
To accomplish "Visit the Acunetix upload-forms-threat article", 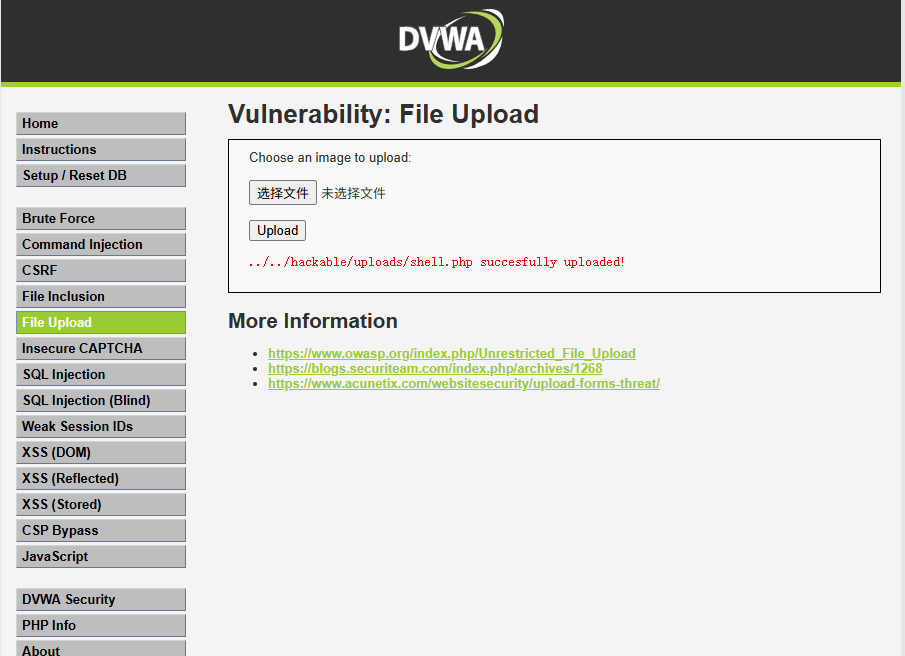I will pos(464,383).
